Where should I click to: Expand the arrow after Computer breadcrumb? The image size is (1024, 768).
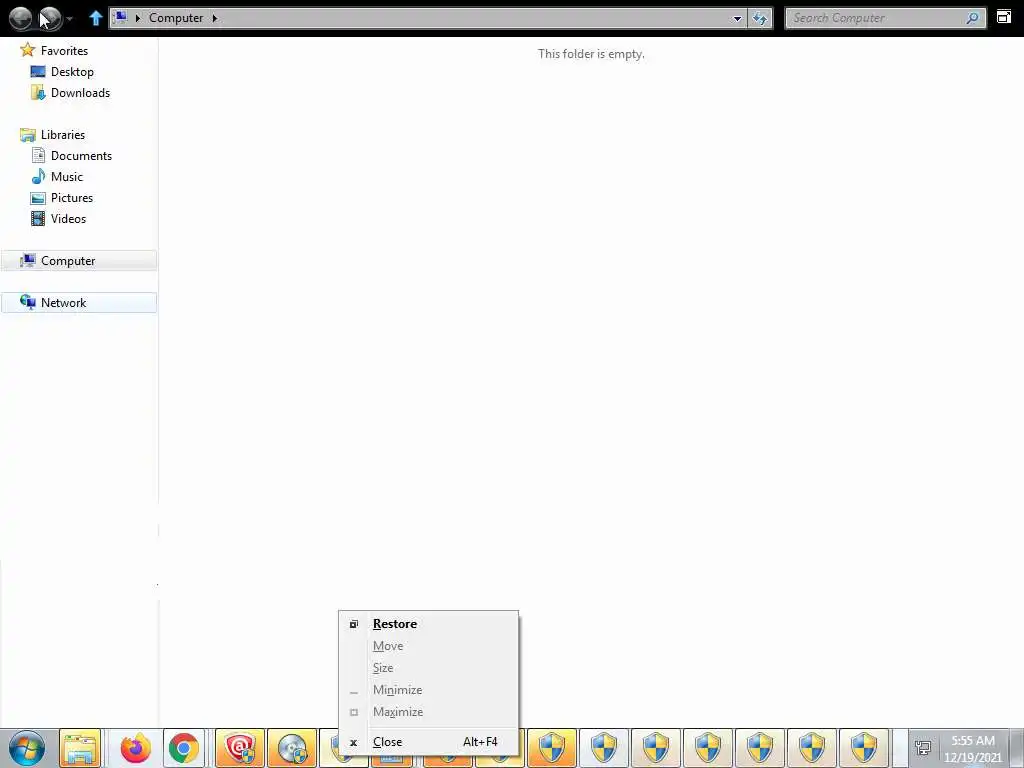click(214, 18)
